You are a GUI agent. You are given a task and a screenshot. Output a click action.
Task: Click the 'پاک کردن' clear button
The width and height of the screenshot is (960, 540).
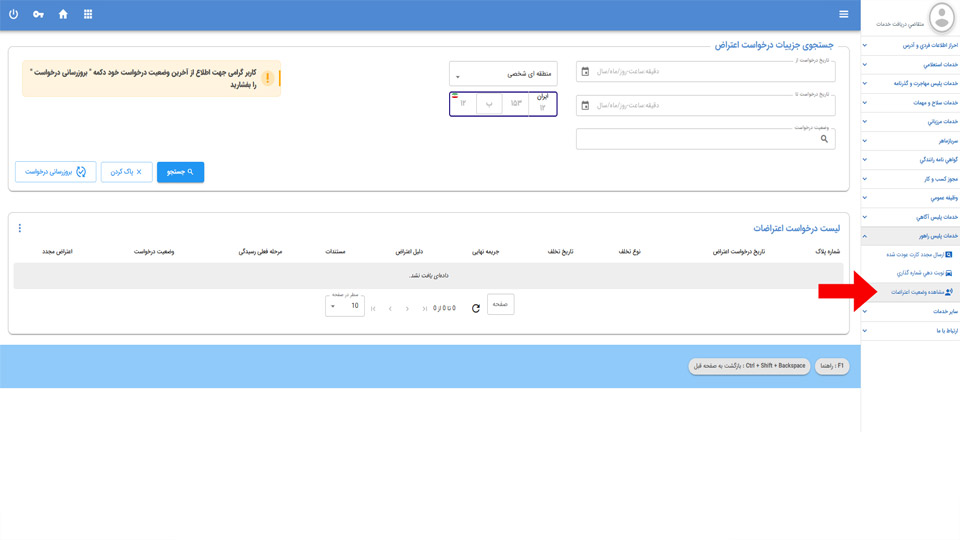tap(125, 172)
